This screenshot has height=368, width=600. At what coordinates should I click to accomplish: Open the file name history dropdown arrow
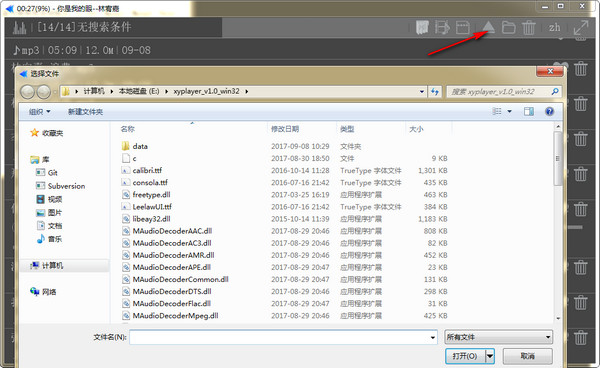point(432,337)
